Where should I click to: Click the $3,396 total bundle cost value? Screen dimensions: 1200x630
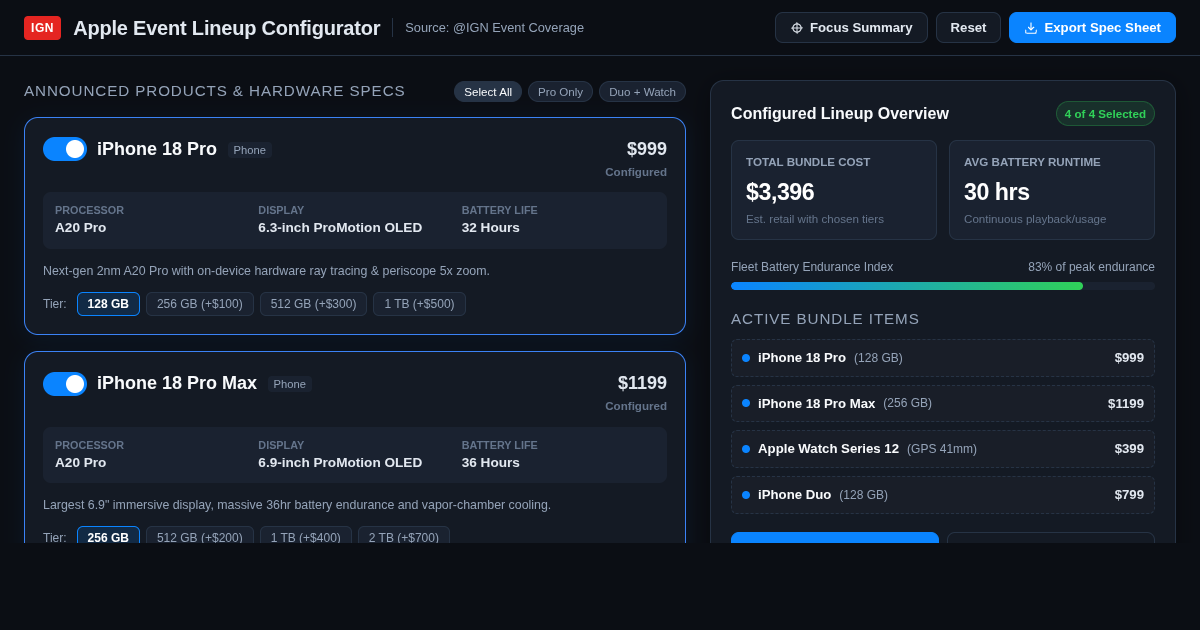click(x=780, y=192)
